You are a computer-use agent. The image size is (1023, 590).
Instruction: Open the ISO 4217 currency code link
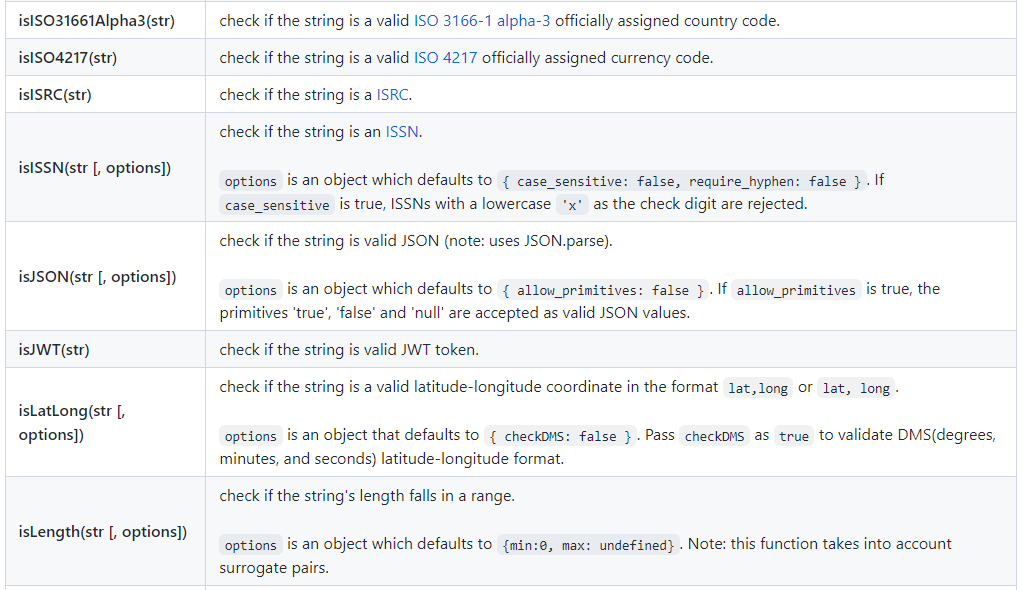tap(445, 58)
